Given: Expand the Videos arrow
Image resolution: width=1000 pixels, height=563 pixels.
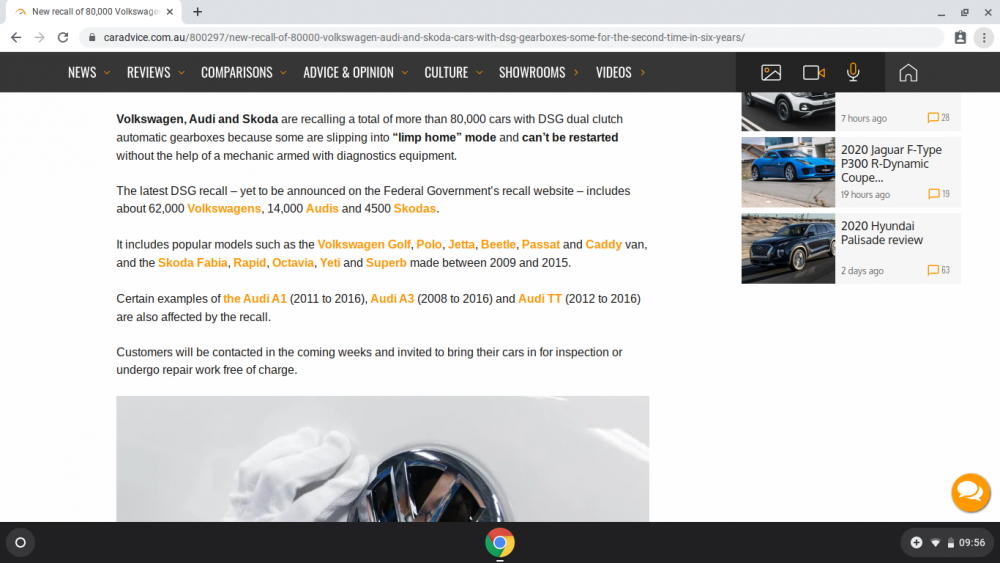Looking at the screenshot, I should [x=642, y=73].
